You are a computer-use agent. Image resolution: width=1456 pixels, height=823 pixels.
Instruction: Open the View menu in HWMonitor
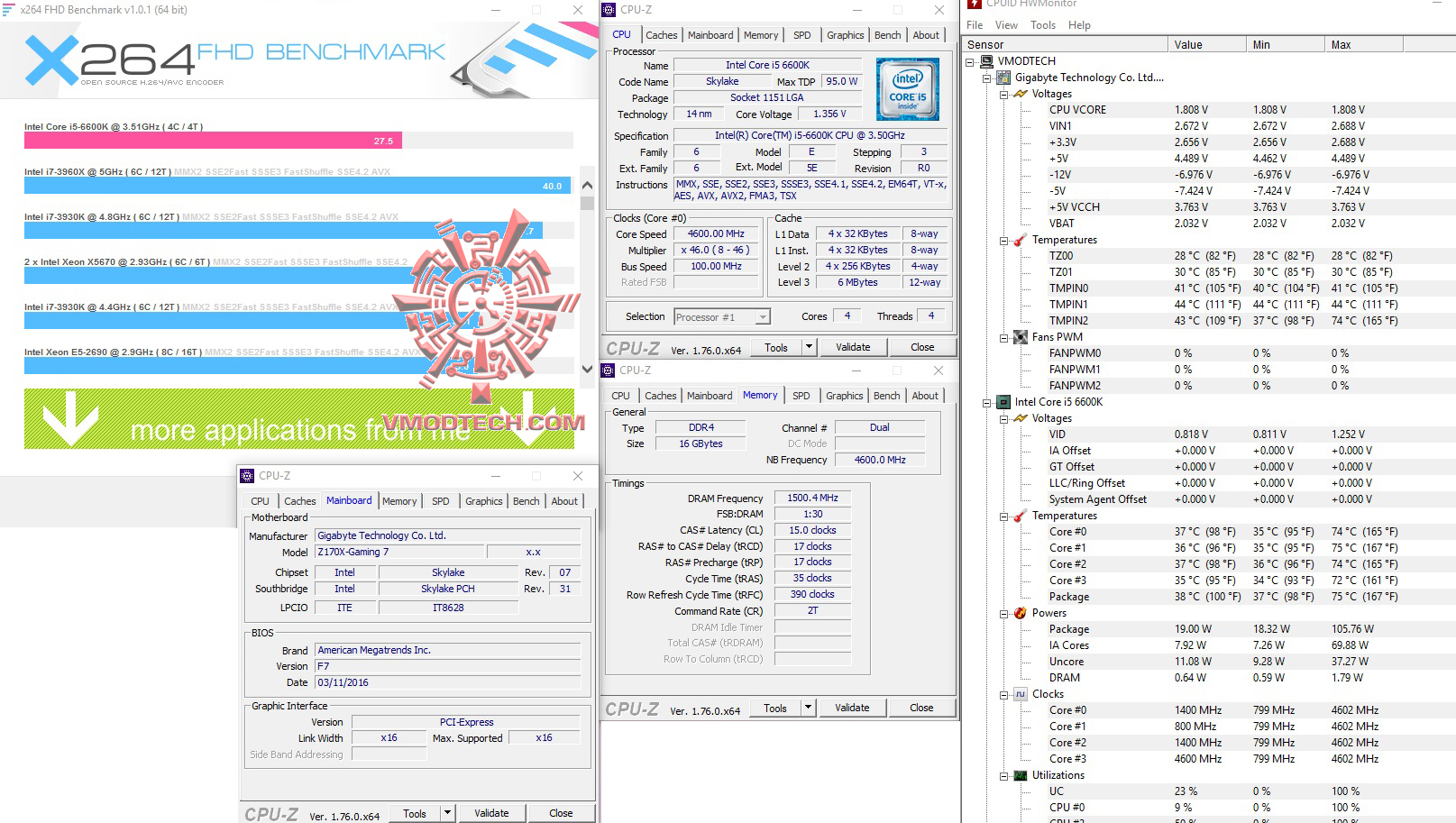point(1006,25)
